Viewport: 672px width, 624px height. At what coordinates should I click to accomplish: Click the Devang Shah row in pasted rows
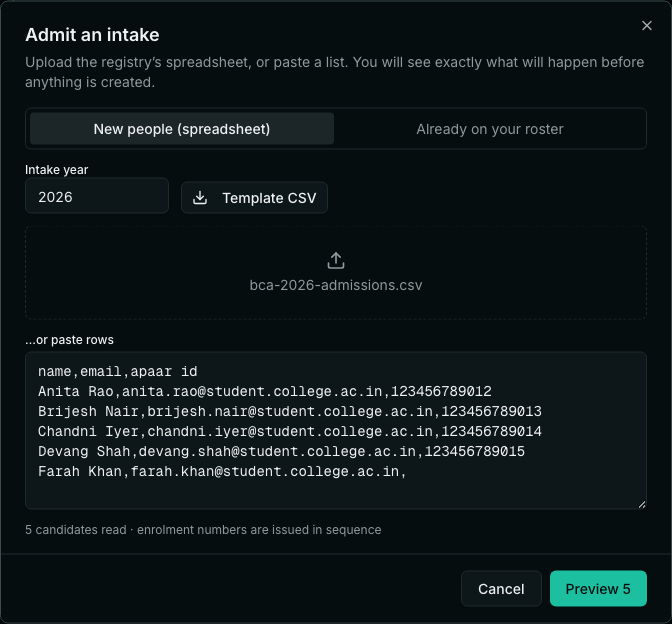281,451
